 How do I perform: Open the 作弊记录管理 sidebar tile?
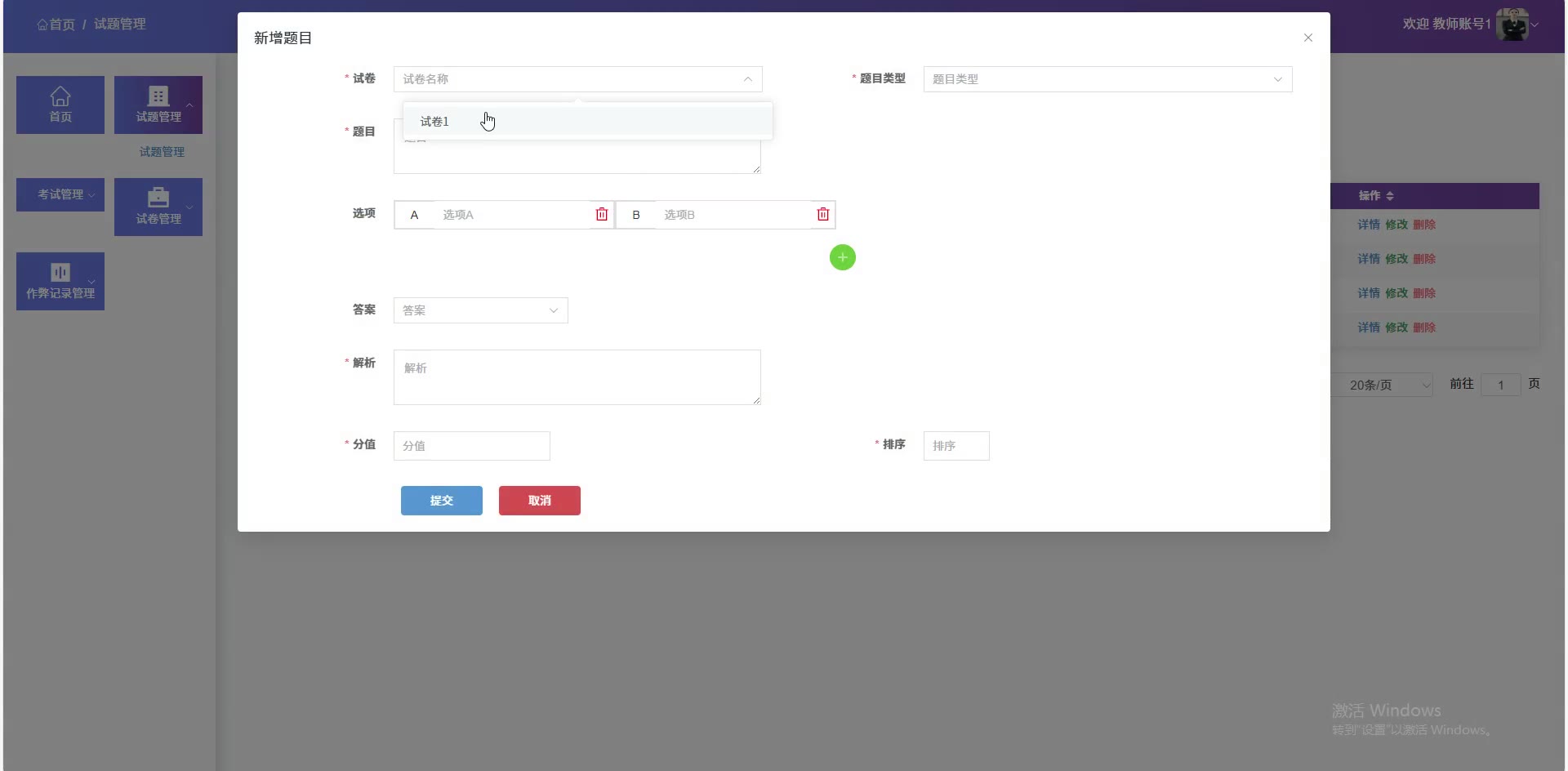[x=60, y=281]
